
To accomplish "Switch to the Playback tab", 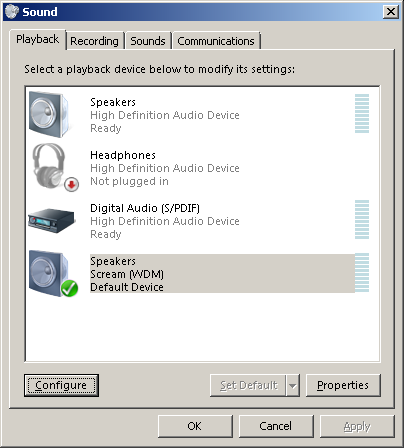I will (38, 39).
